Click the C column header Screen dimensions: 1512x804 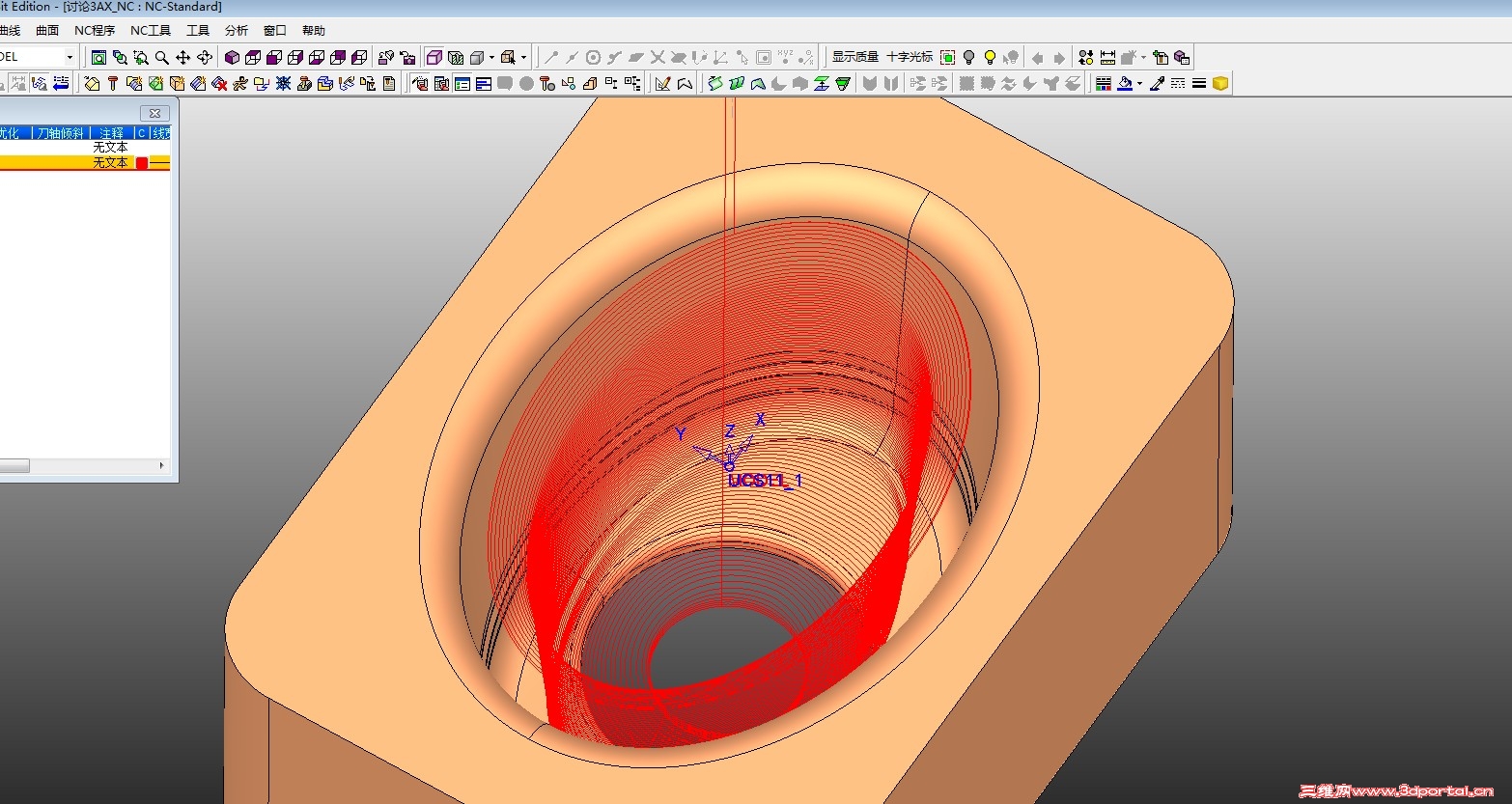[142, 133]
